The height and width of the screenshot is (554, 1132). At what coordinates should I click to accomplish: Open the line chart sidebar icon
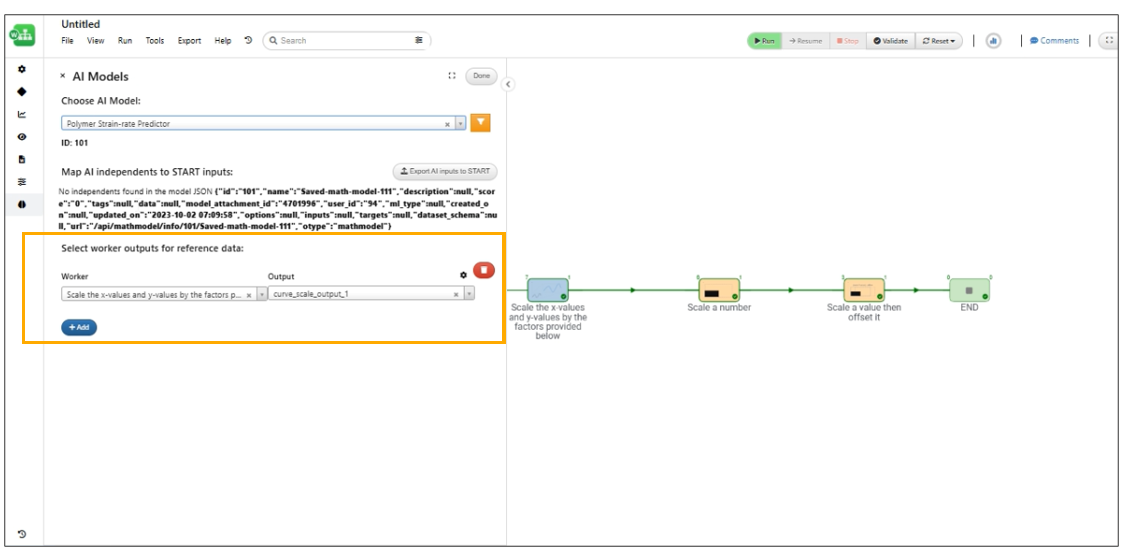coord(22,114)
